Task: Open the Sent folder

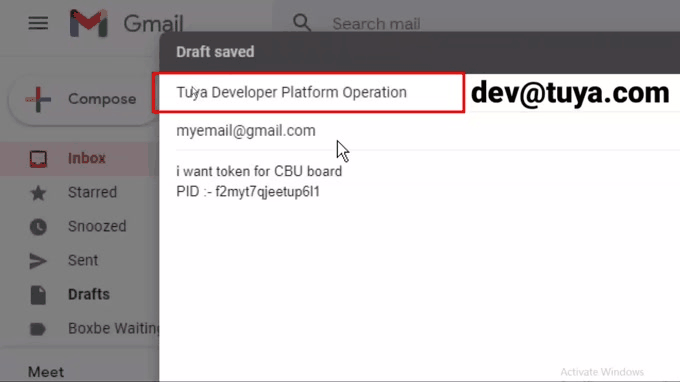Action: (83, 260)
